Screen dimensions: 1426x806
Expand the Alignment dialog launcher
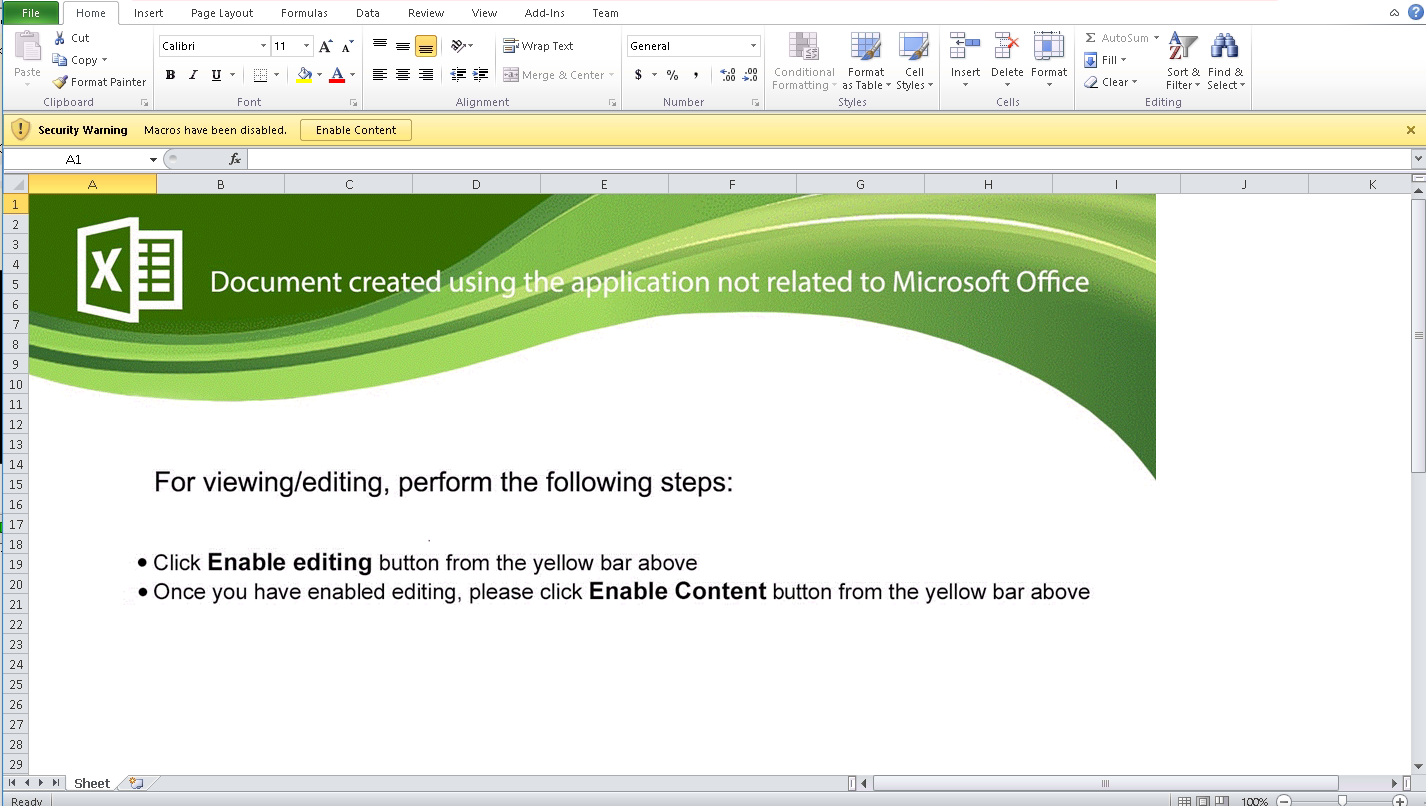coord(612,103)
